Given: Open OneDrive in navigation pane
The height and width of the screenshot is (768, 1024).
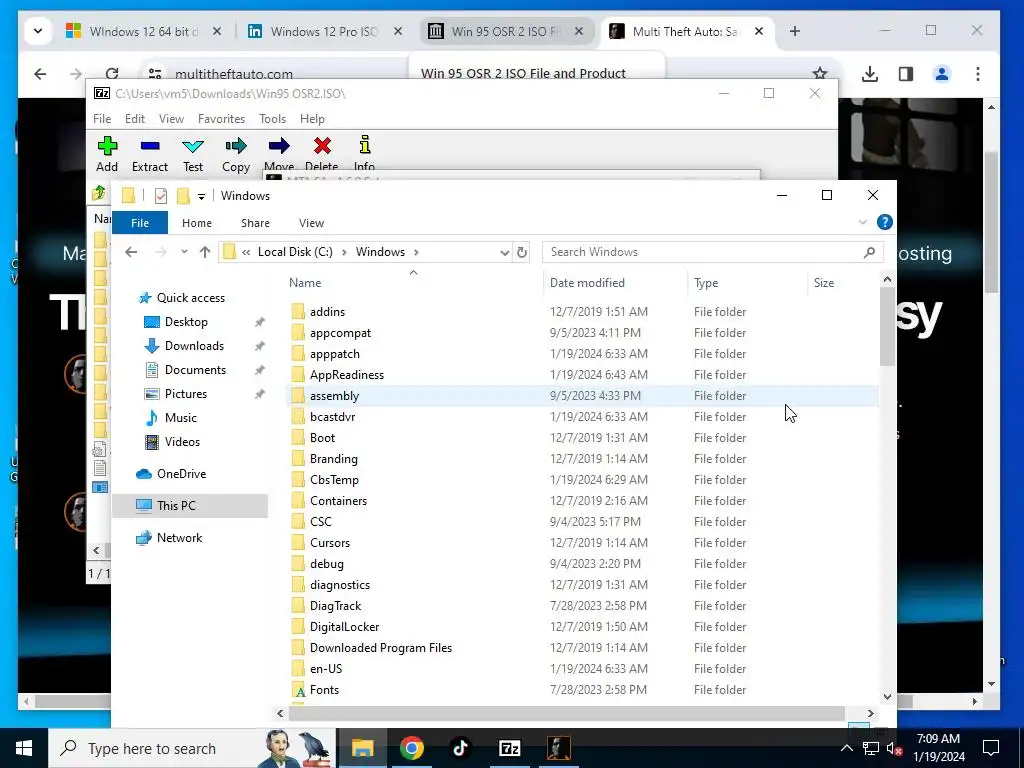Looking at the screenshot, I should (181, 474).
